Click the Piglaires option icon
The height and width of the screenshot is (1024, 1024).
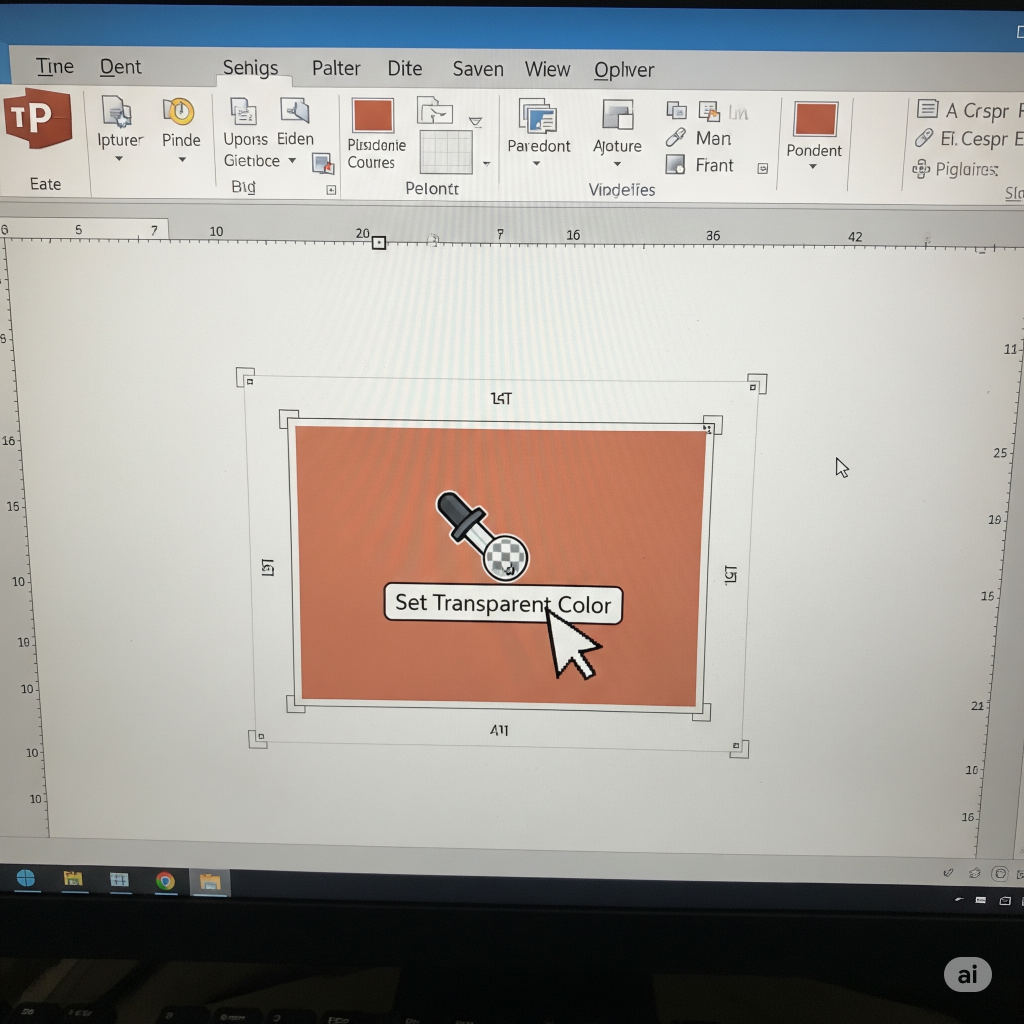tap(921, 169)
